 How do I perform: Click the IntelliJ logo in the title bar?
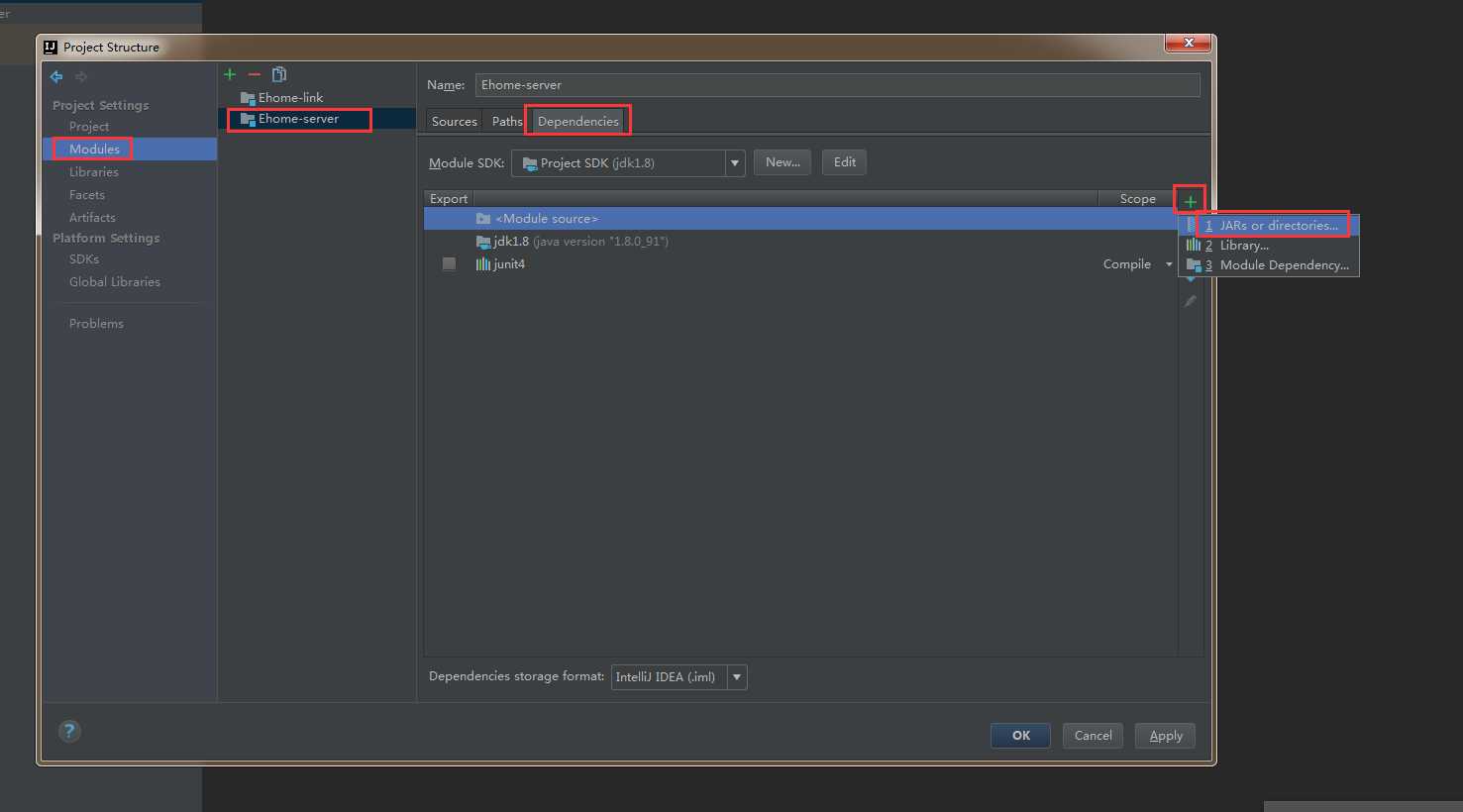click(x=51, y=47)
